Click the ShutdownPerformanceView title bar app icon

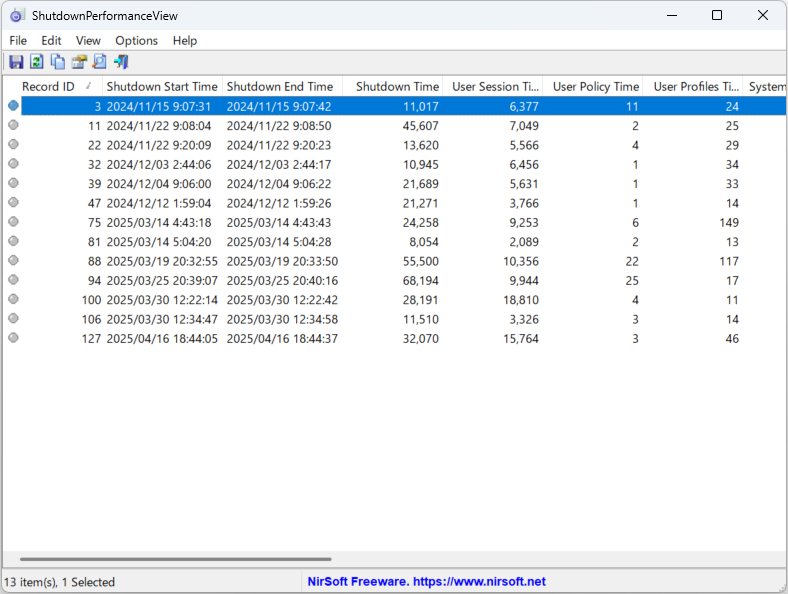click(17, 16)
